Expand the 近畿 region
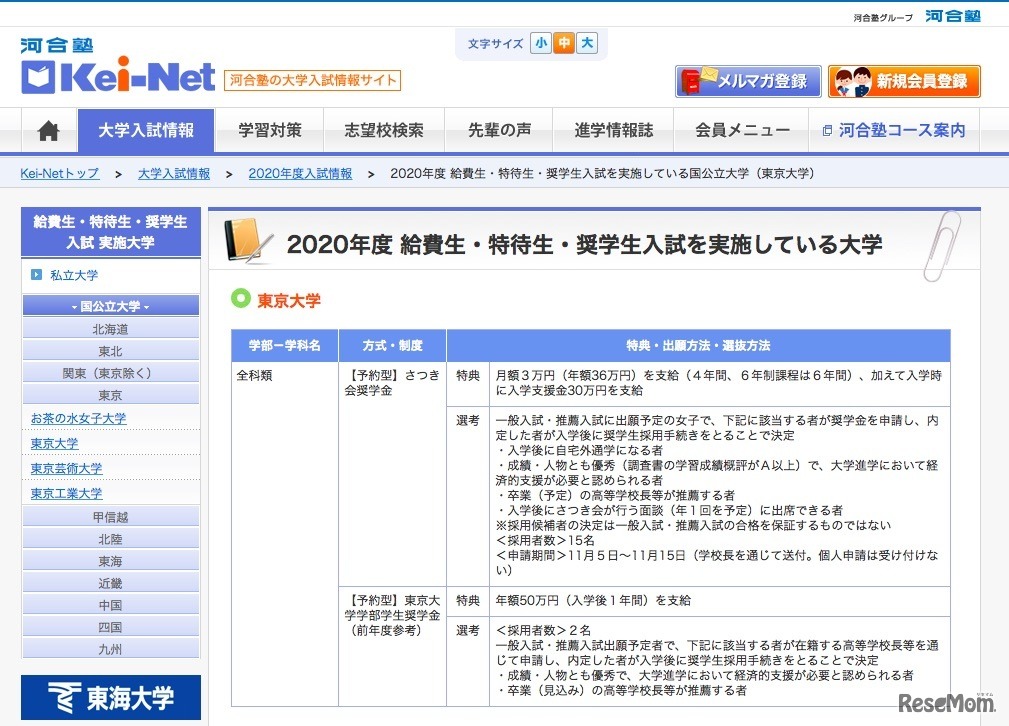Image resolution: width=1009 pixels, height=726 pixels. (x=111, y=582)
